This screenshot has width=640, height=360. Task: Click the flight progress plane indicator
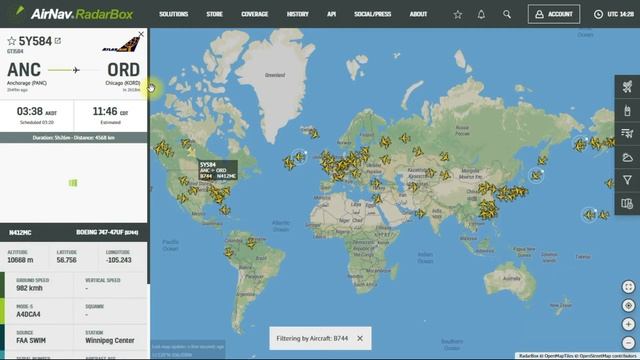point(76,70)
